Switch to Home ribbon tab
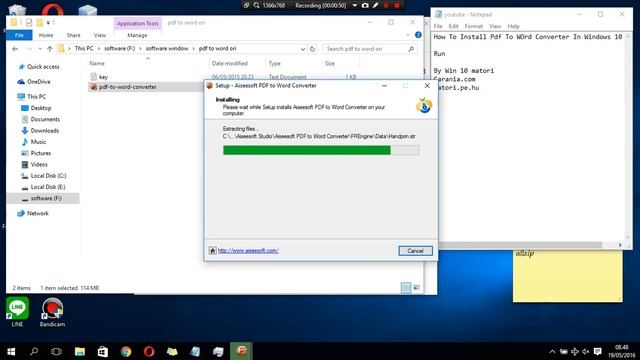This screenshot has height=360, width=640. (46, 36)
